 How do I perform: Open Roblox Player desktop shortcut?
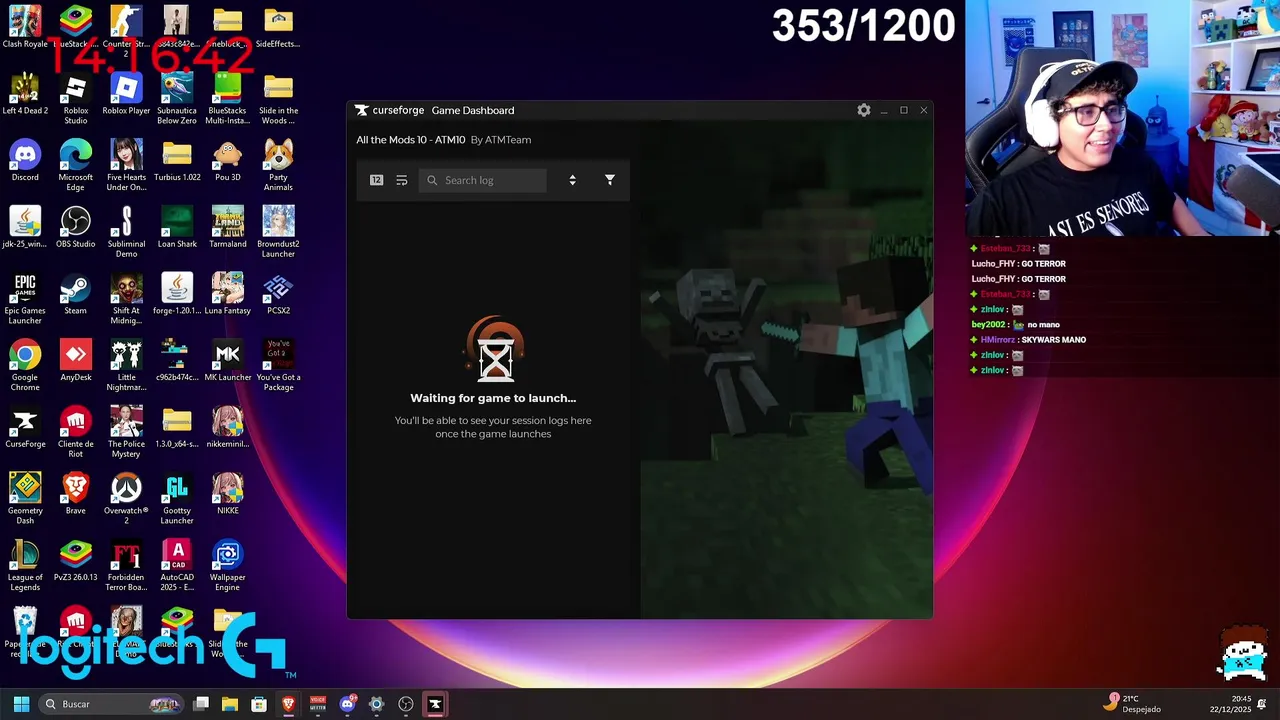click(126, 94)
